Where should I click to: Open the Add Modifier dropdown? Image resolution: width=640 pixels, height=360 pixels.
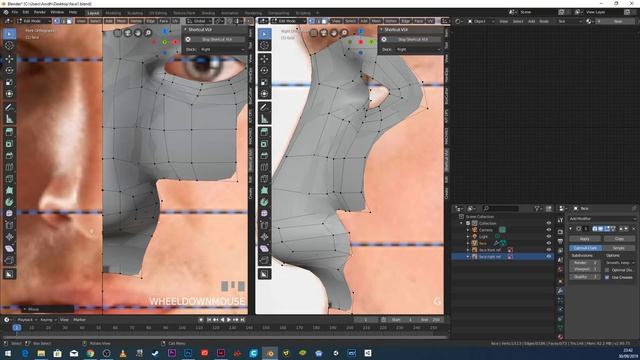coord(602,219)
